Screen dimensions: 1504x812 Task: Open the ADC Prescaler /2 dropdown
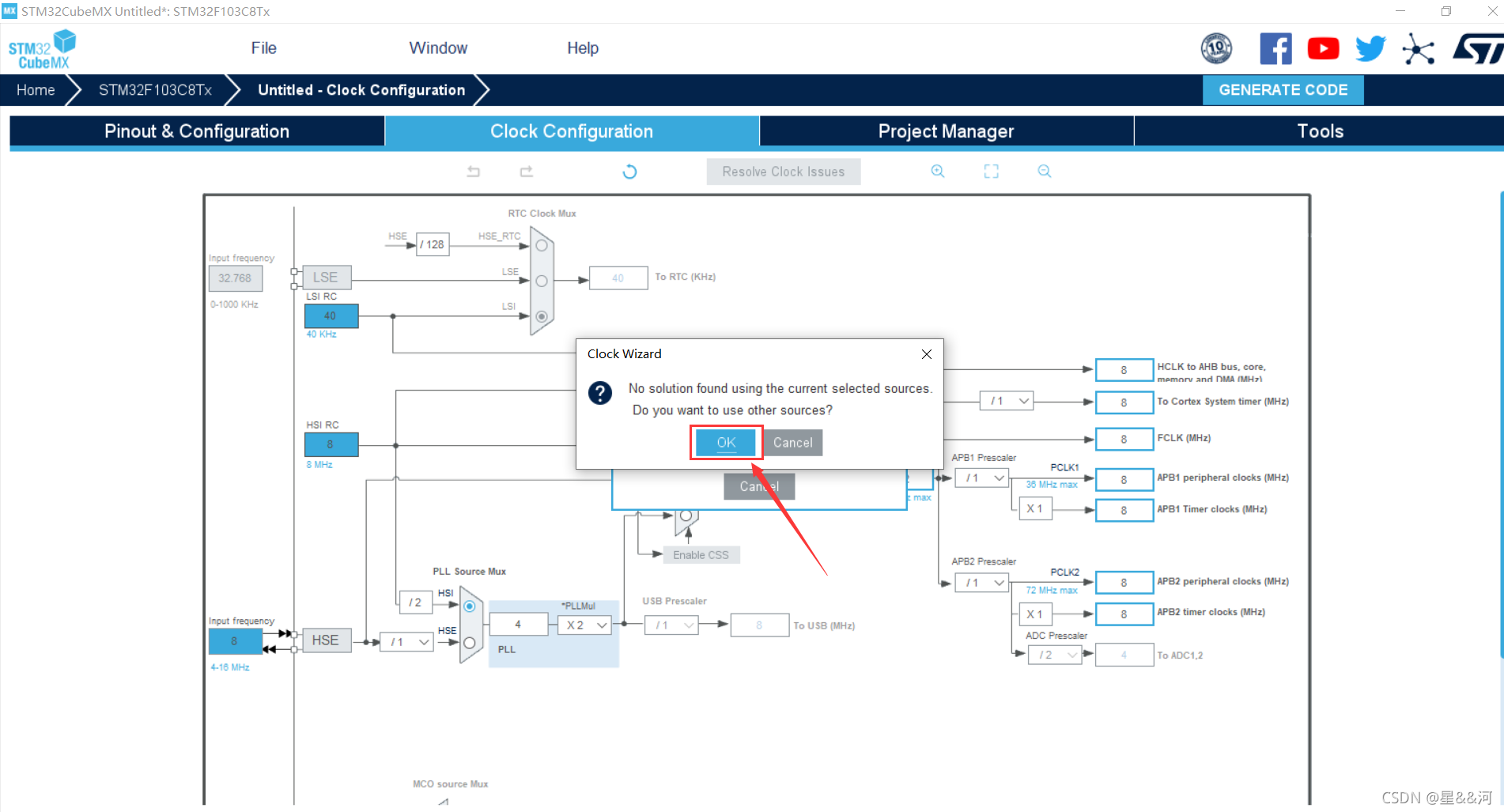(1055, 655)
